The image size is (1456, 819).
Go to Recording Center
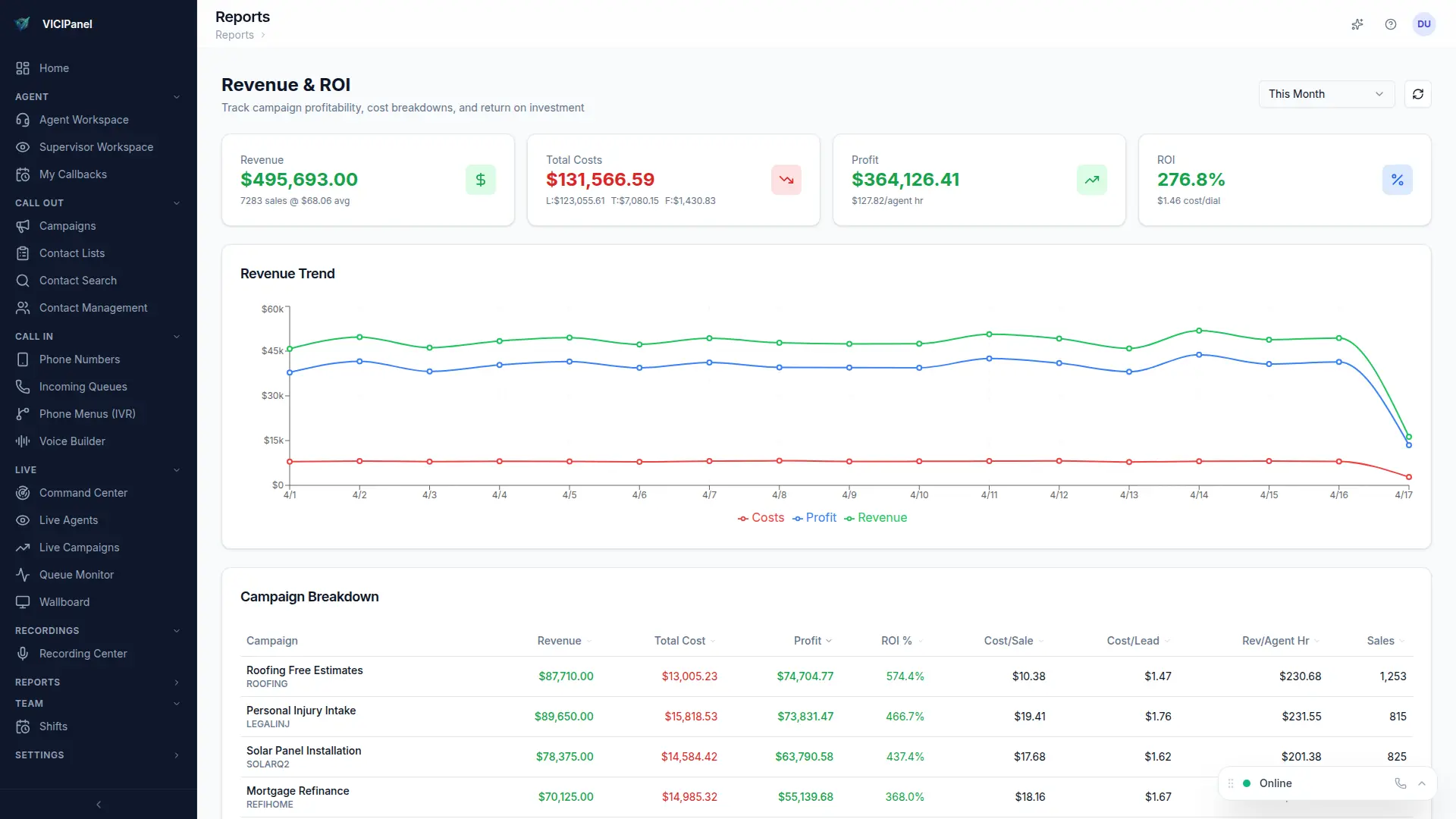(x=83, y=654)
